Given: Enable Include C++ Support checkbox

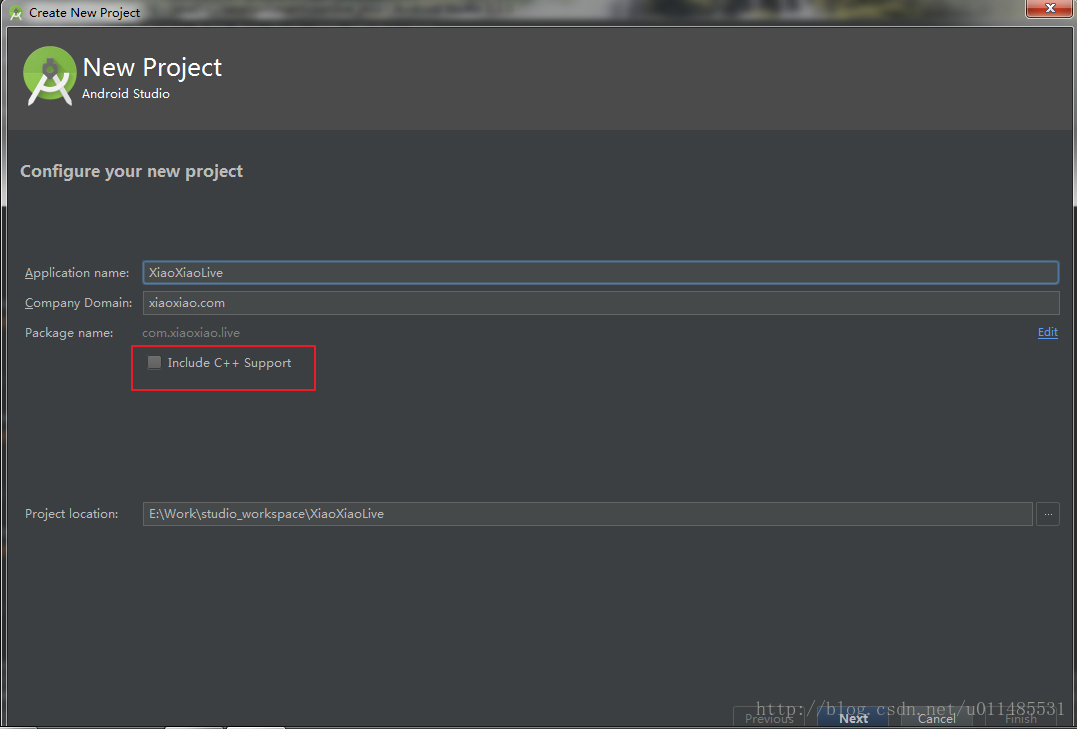Looking at the screenshot, I should [155, 363].
